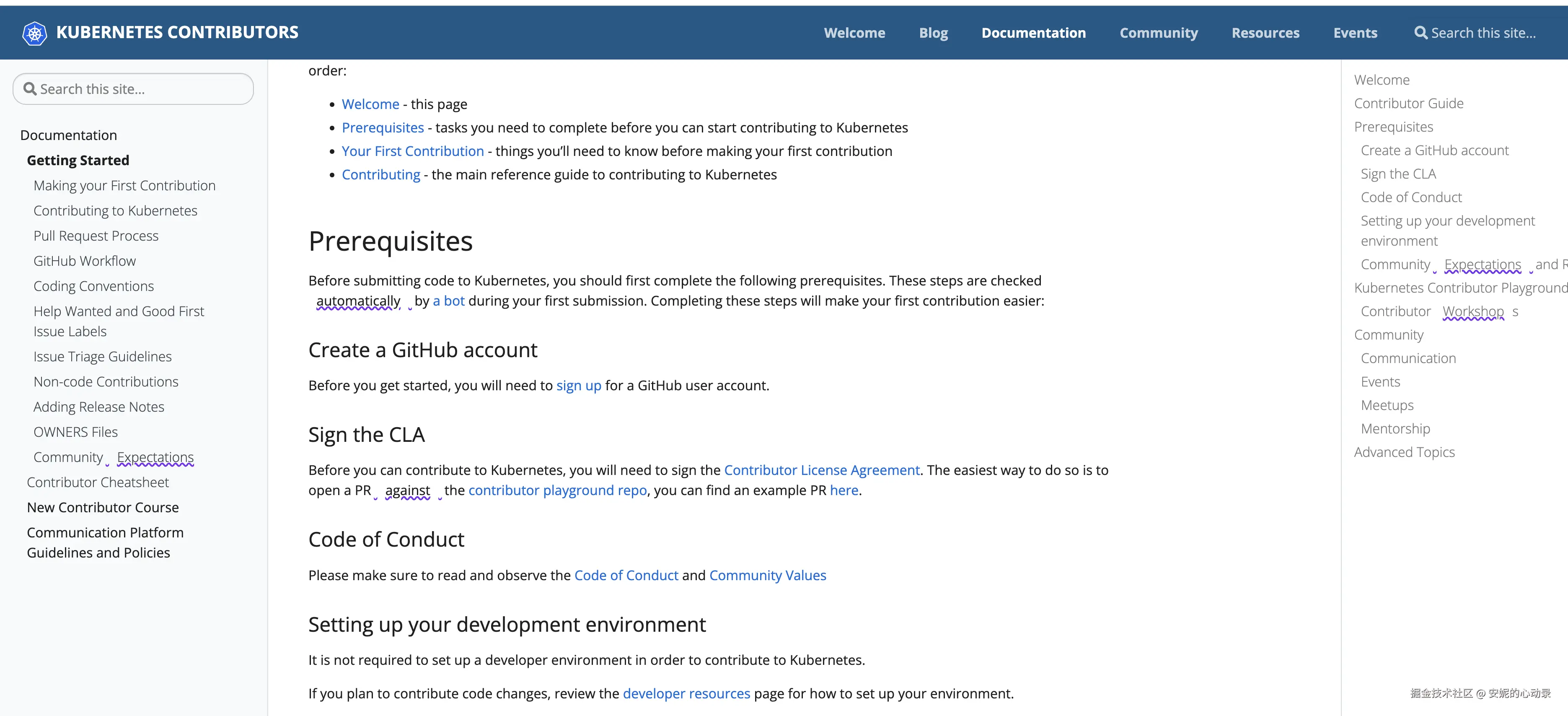Open the Community nav menu

point(1158,33)
